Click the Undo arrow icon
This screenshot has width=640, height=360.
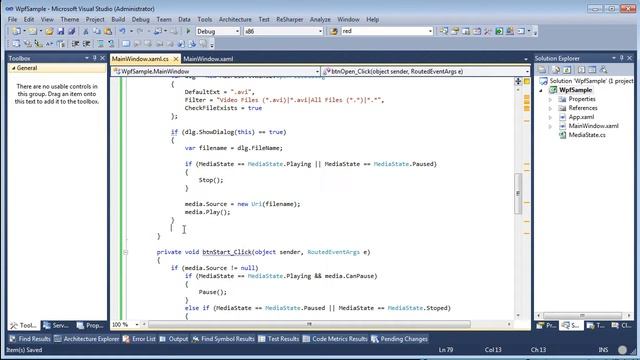pyautogui.click(x=122, y=31)
